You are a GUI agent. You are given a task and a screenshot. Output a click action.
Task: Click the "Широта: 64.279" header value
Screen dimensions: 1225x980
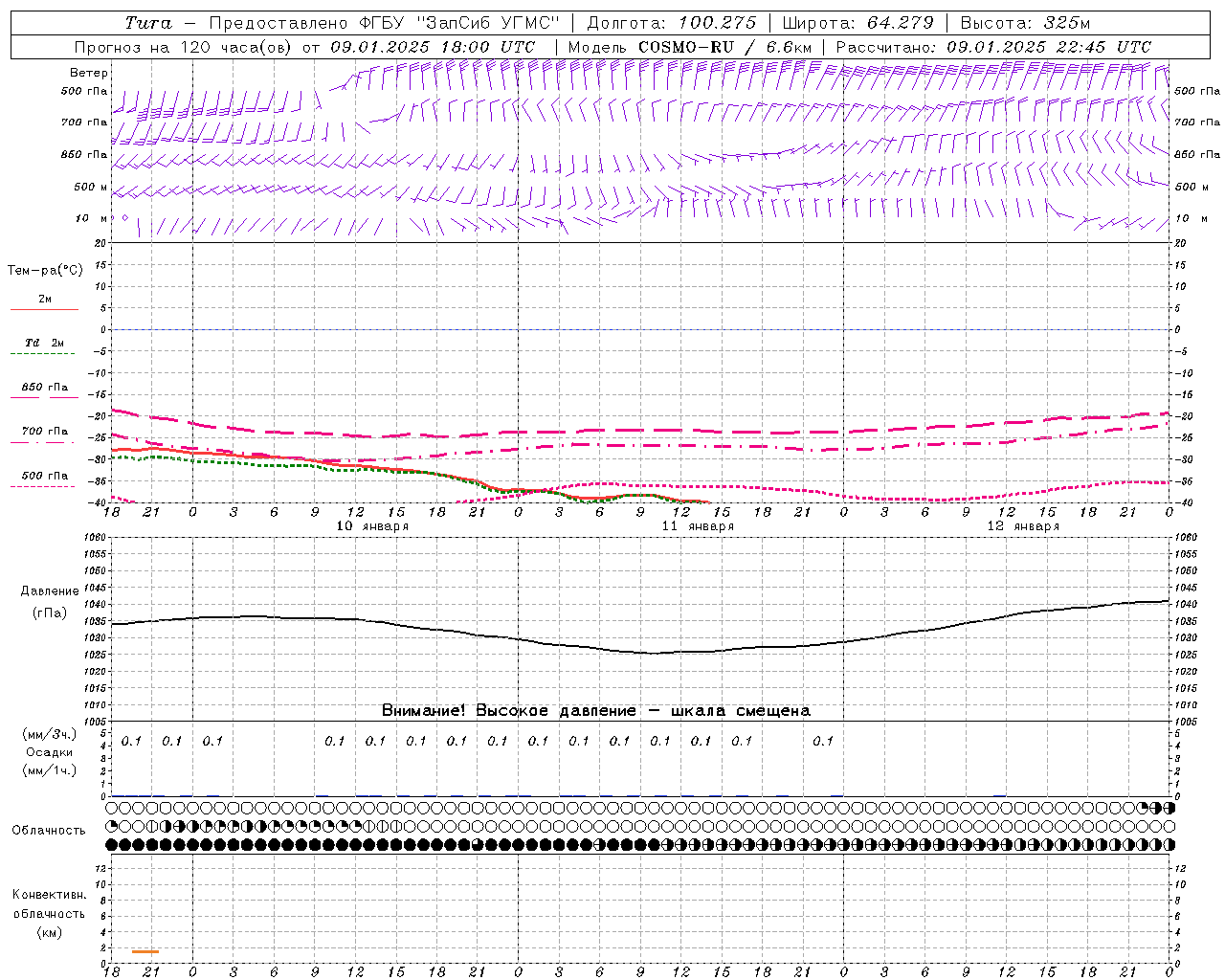[x=857, y=23]
